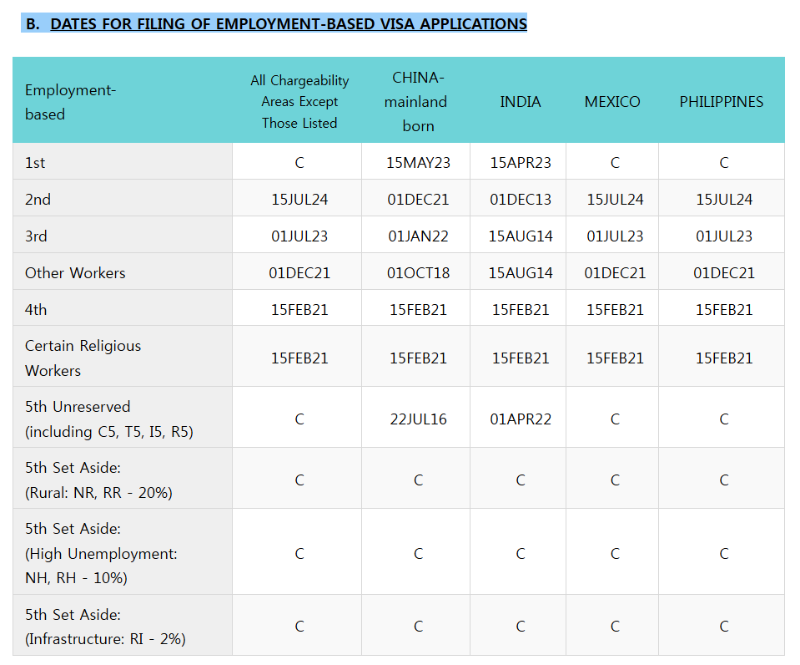Select the All Chargeability Areas header cell
Viewport: 800px width, 665px height.
[x=299, y=102]
